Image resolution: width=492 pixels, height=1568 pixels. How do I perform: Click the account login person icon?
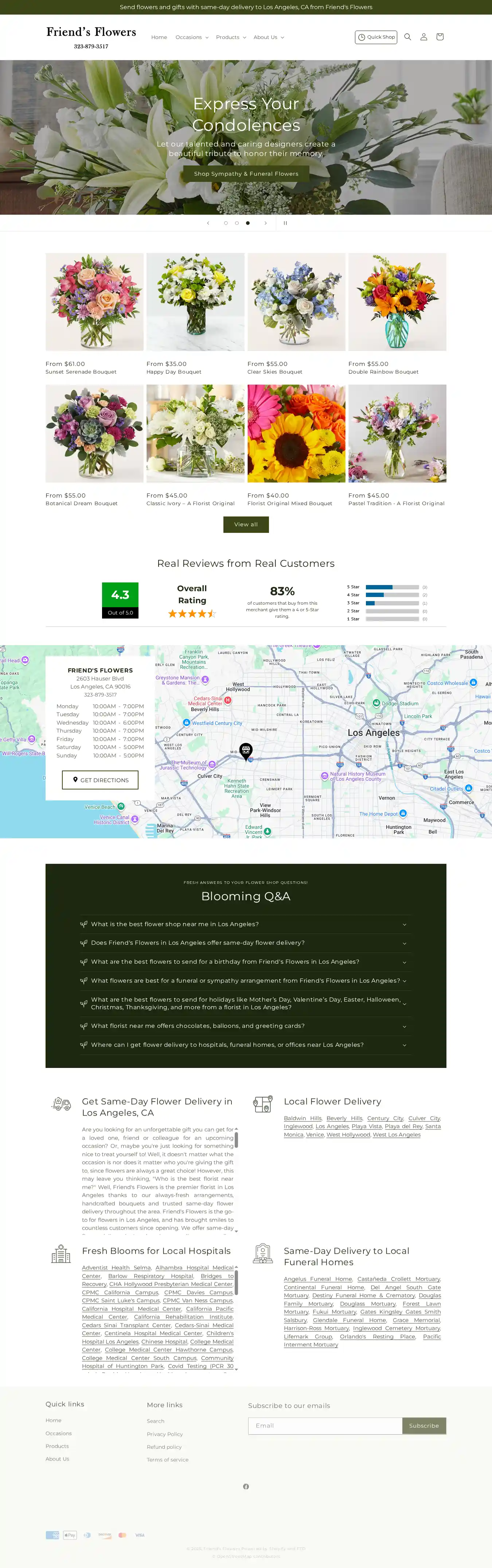(x=424, y=37)
